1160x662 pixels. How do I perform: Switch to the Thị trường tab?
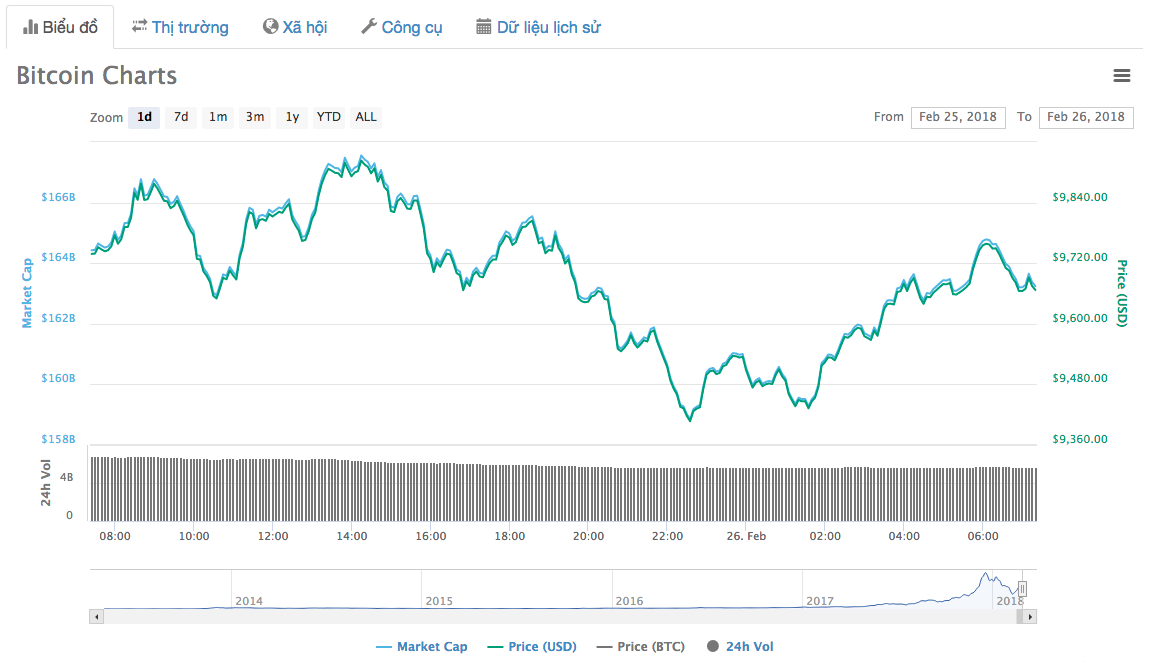pos(181,27)
